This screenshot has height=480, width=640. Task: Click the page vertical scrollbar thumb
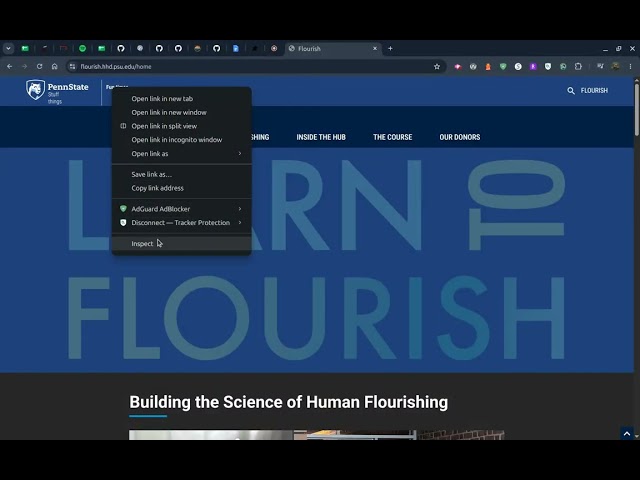637,109
